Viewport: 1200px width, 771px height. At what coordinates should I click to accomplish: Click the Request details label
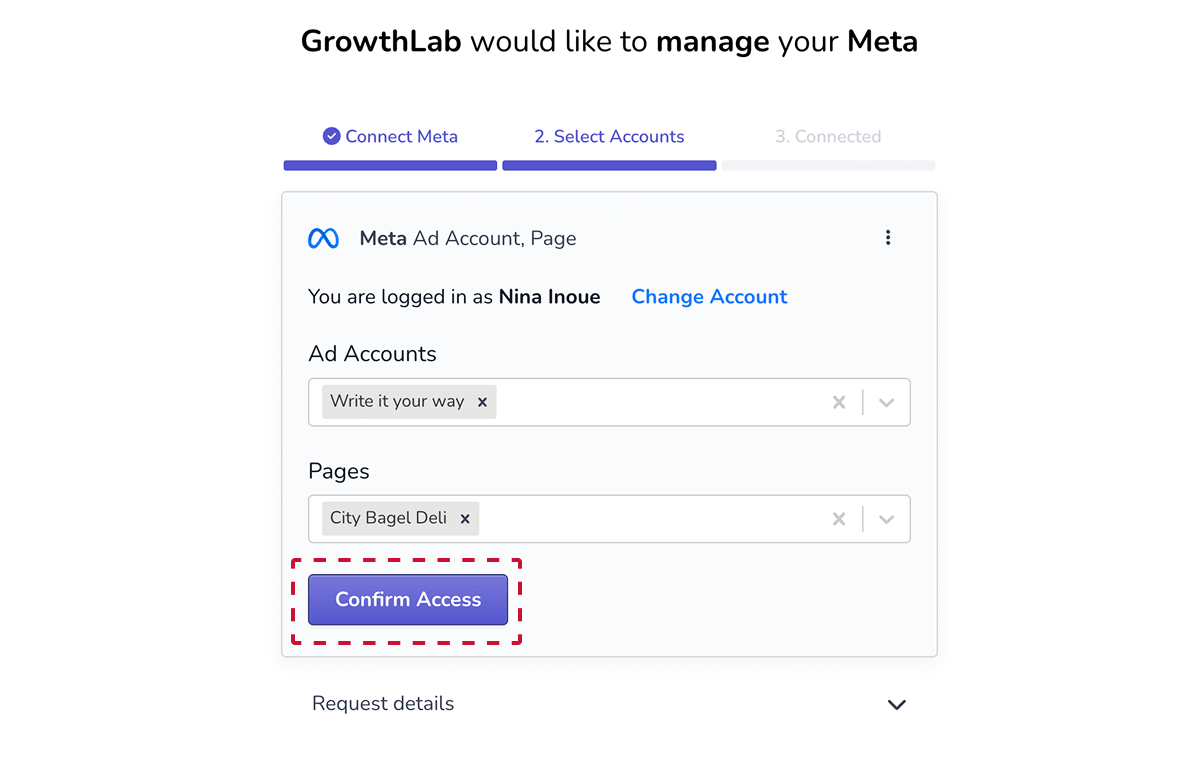coord(383,704)
